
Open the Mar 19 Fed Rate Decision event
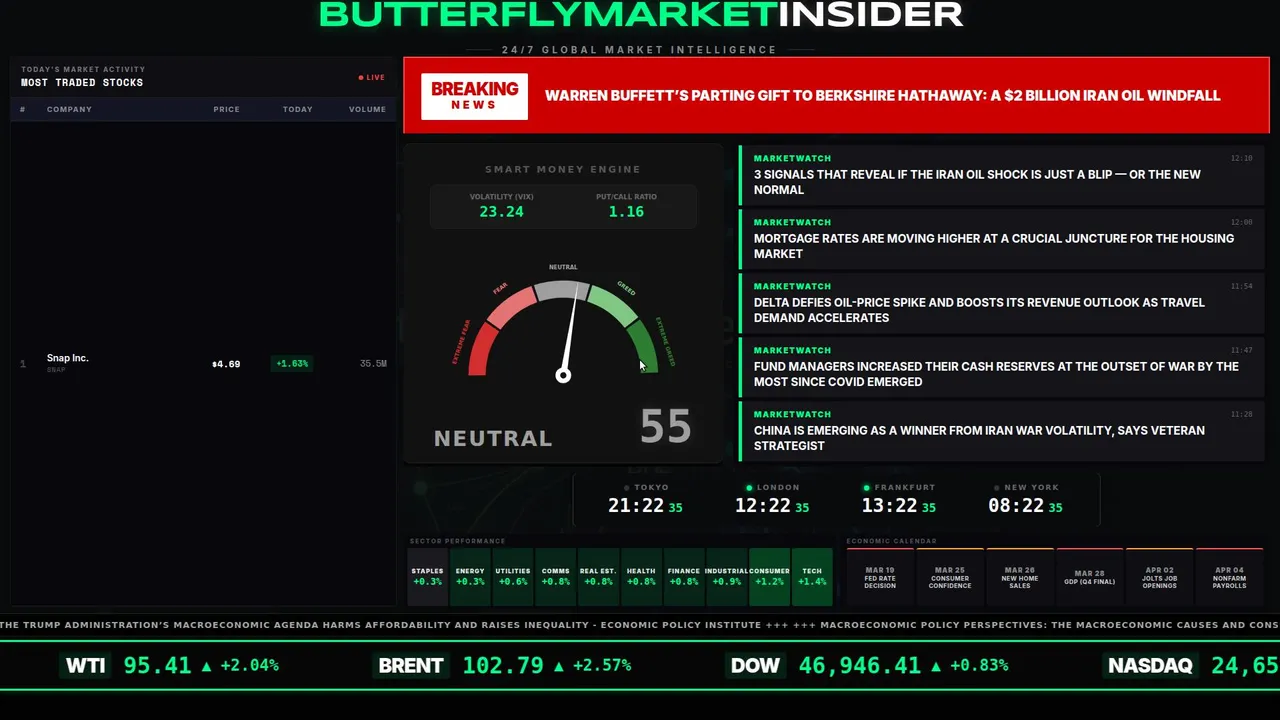(880, 577)
